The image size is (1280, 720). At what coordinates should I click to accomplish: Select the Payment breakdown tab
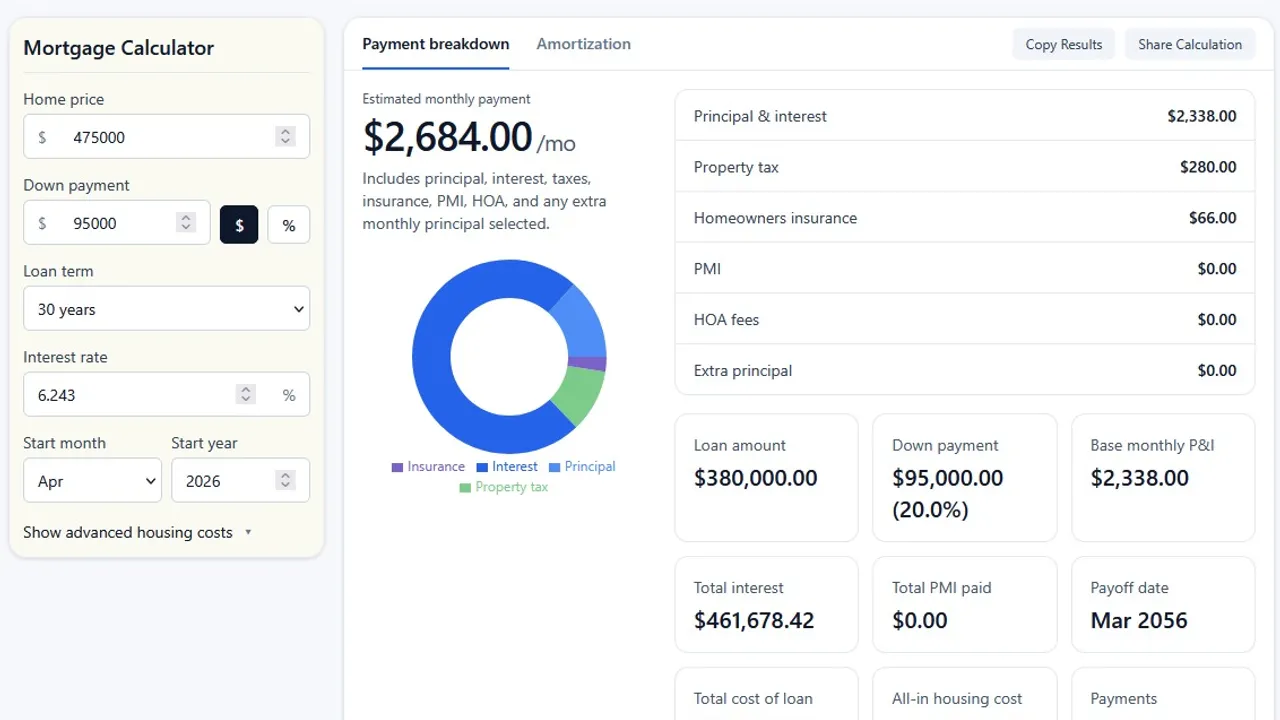coord(436,44)
